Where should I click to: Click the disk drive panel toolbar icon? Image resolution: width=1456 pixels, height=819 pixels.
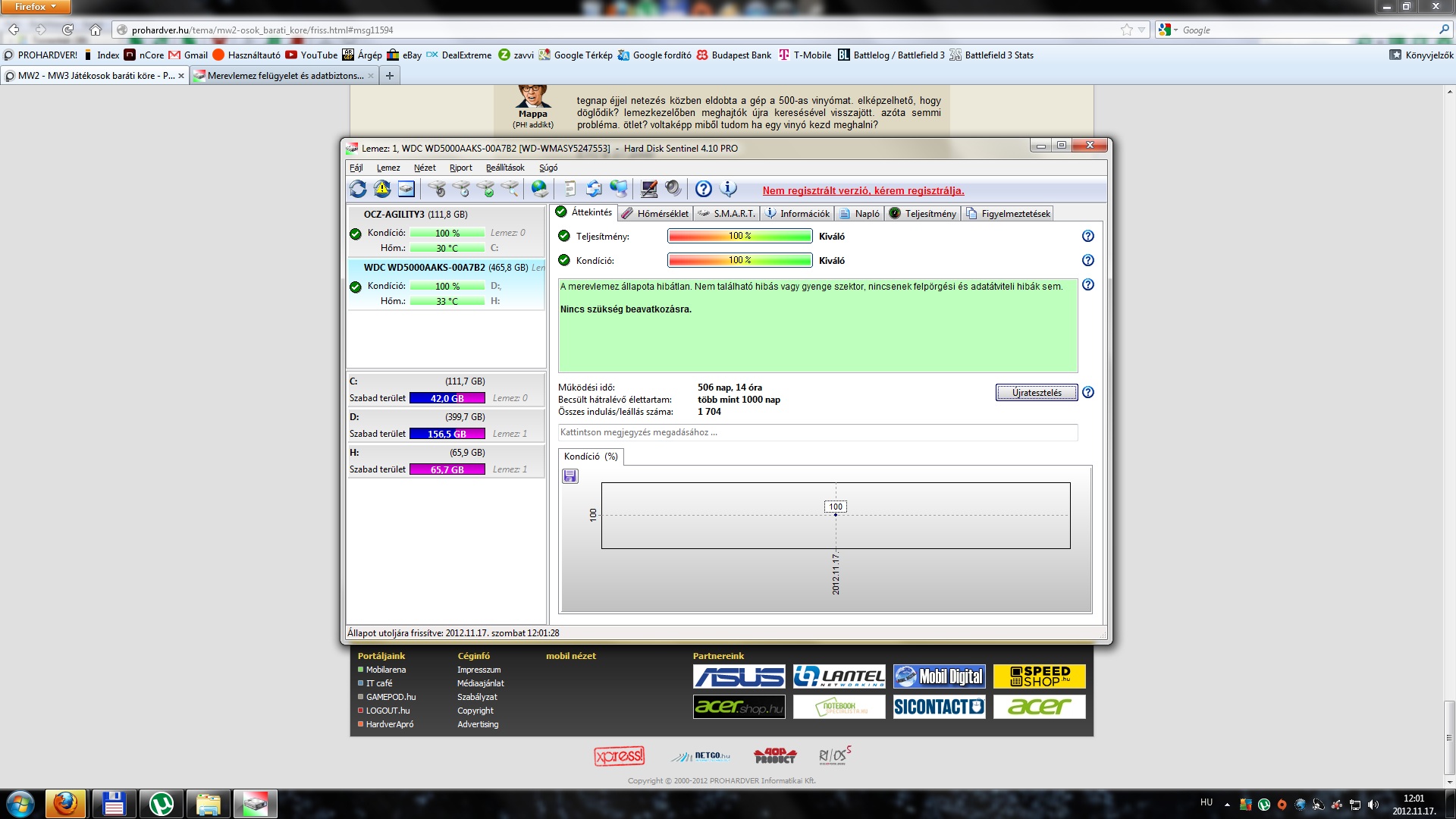point(406,189)
